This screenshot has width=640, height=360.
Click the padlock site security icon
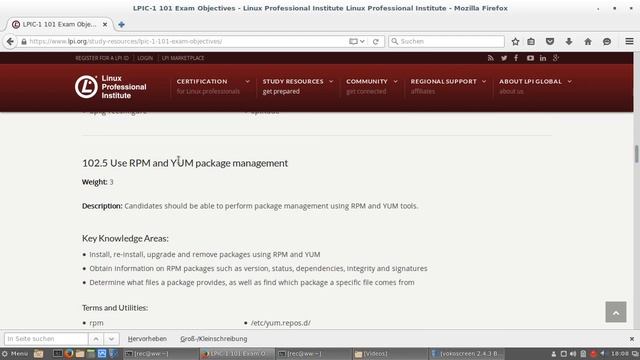click(24, 41)
